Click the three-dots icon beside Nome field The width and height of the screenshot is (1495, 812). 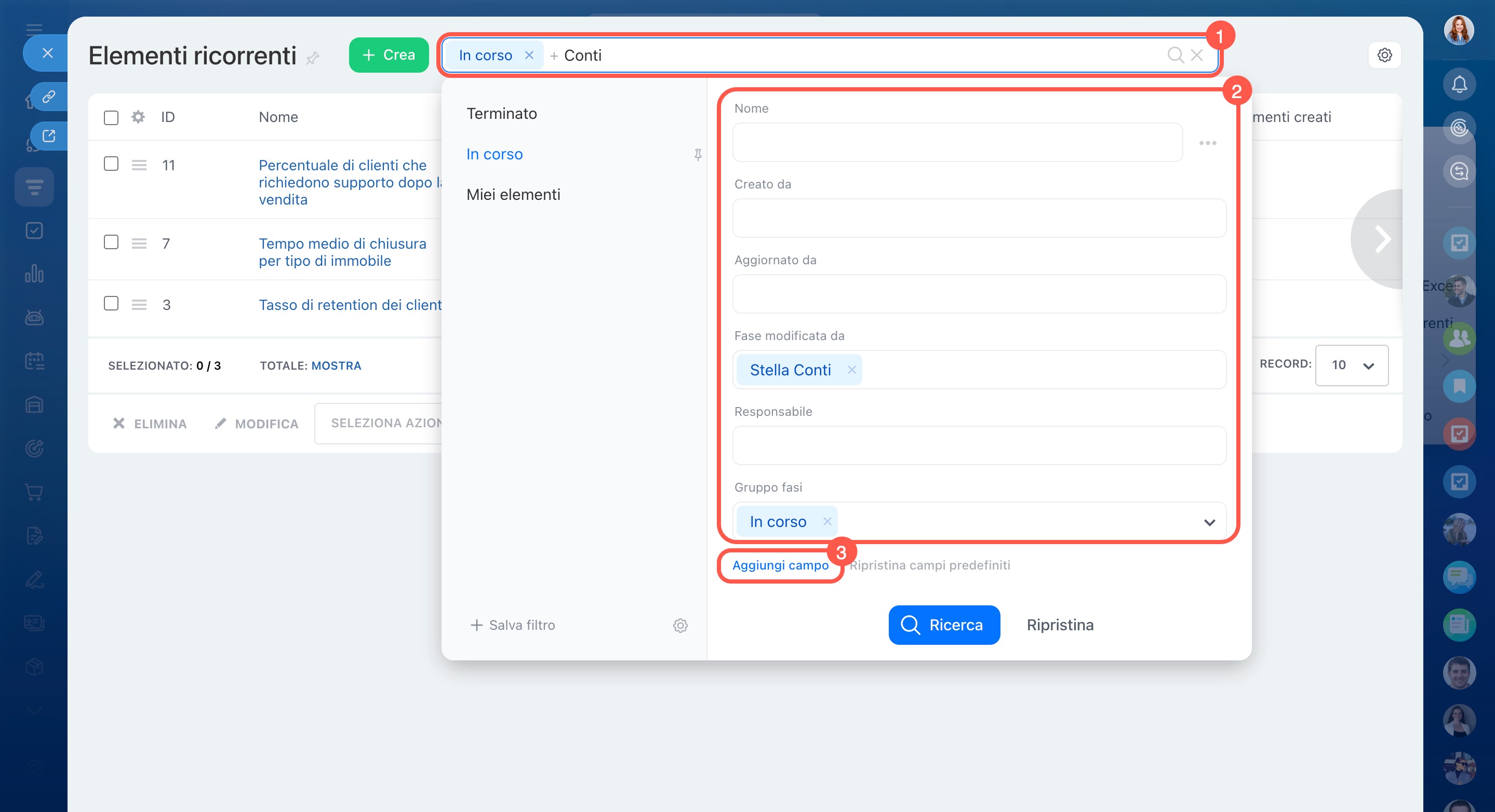(1207, 143)
